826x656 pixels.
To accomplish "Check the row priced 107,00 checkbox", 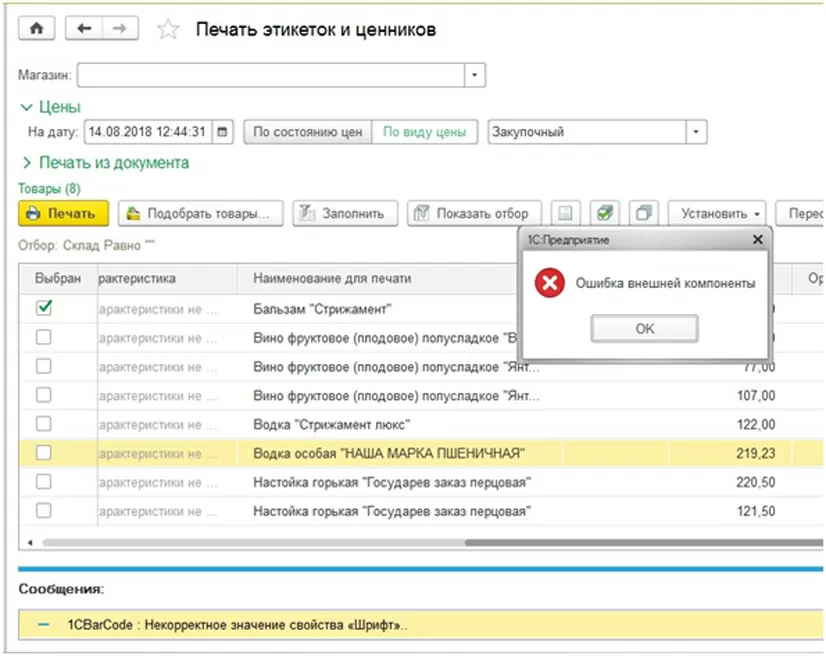I will (44, 395).
